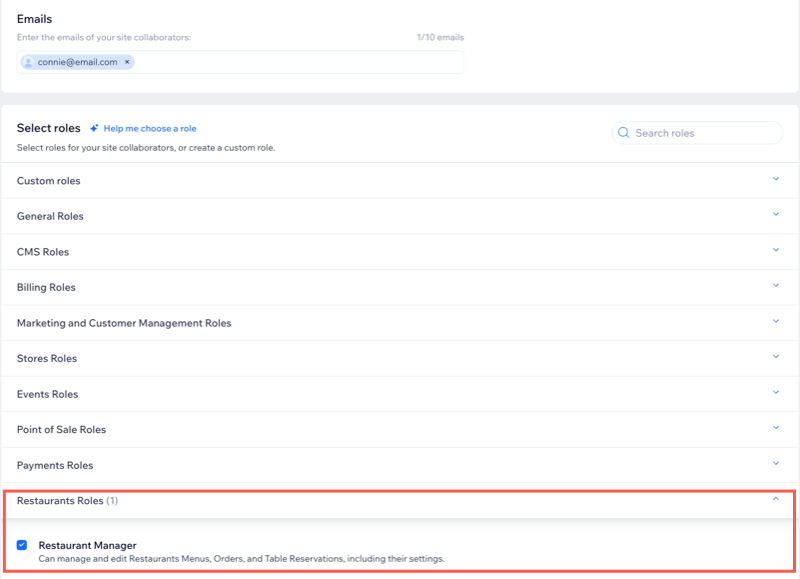This screenshot has height=579, width=800.
Task: Expand the Billing Roles section chevron
Action: point(776,285)
